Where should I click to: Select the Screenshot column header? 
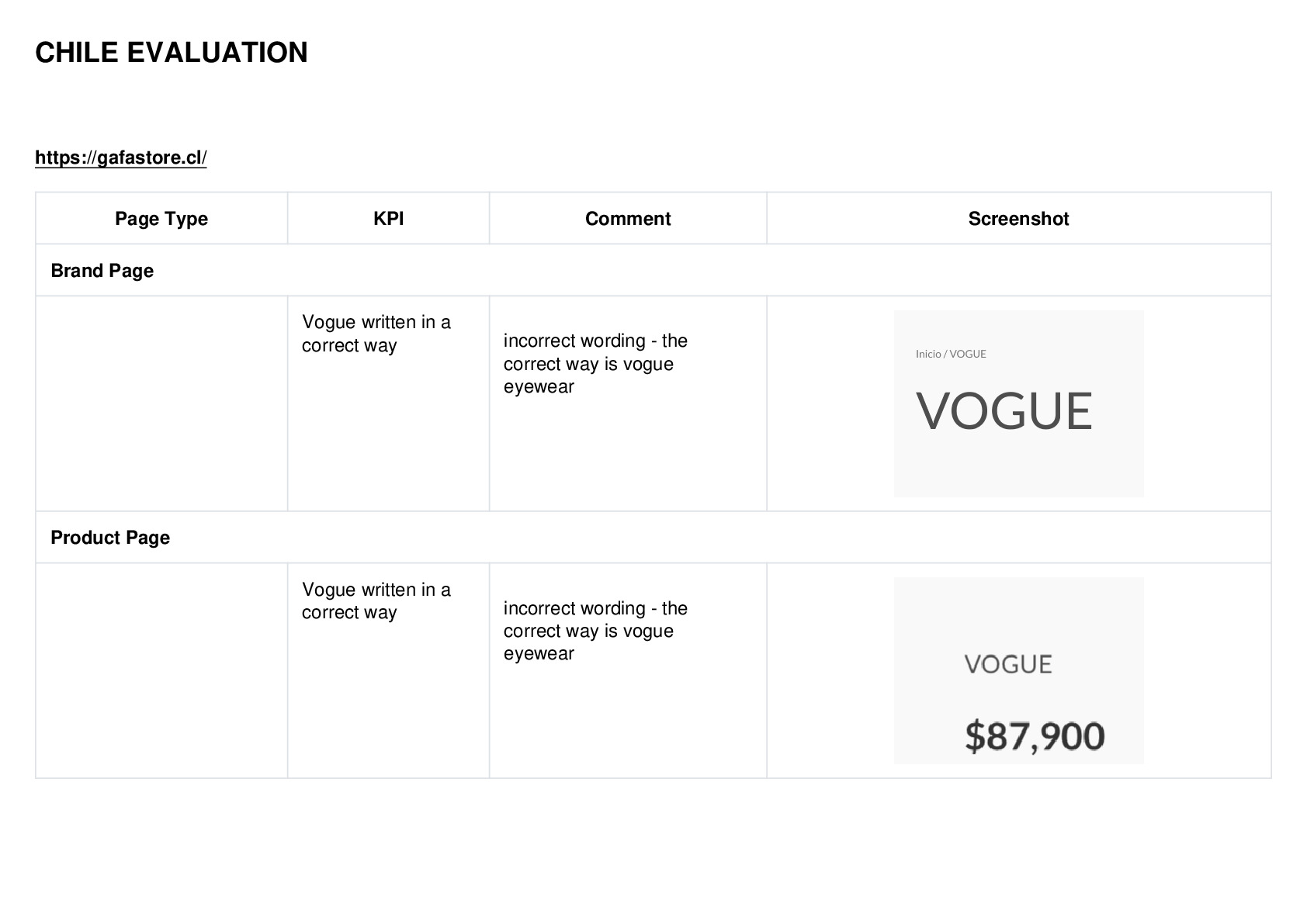pyautogui.click(x=1018, y=219)
